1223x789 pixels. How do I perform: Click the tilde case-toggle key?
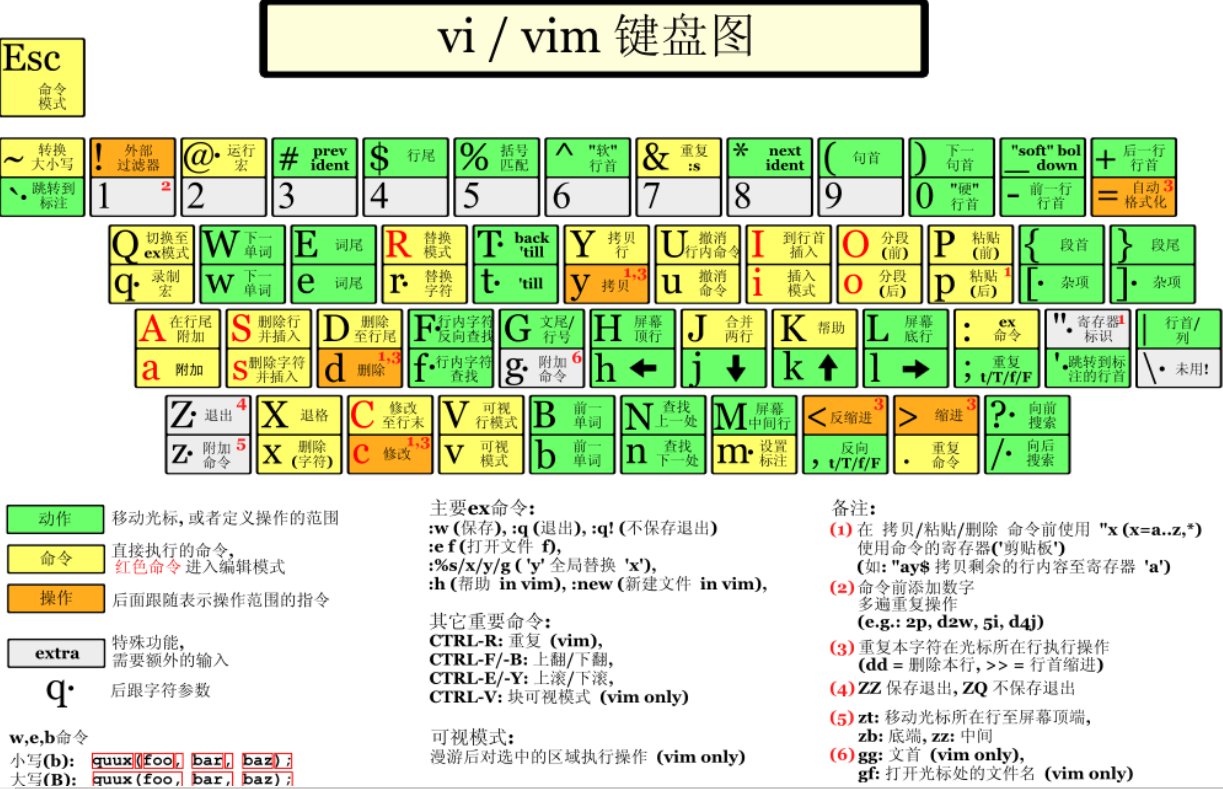(40, 157)
